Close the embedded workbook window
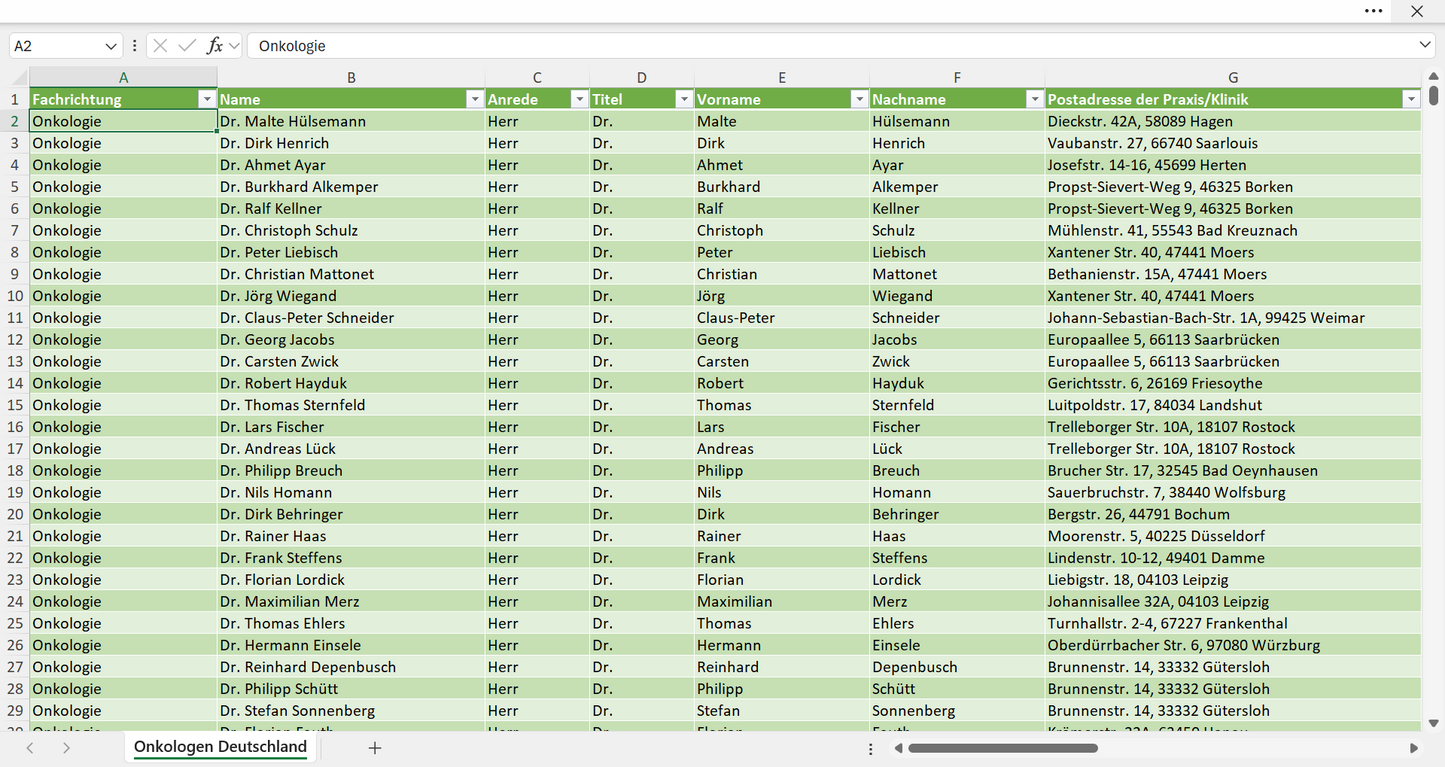This screenshot has height=767, width=1445. click(x=1417, y=11)
